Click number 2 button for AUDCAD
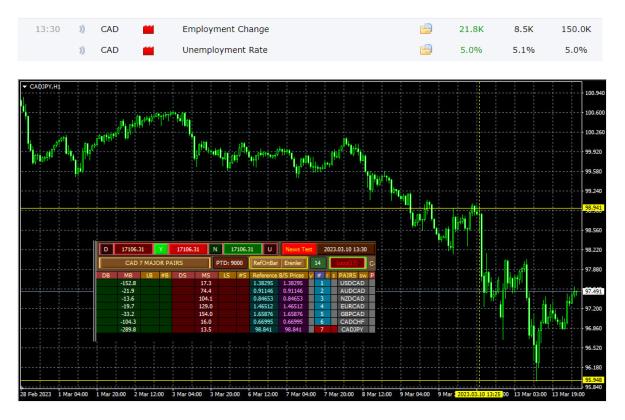Viewport: 625px width, 420px height. coord(322,291)
